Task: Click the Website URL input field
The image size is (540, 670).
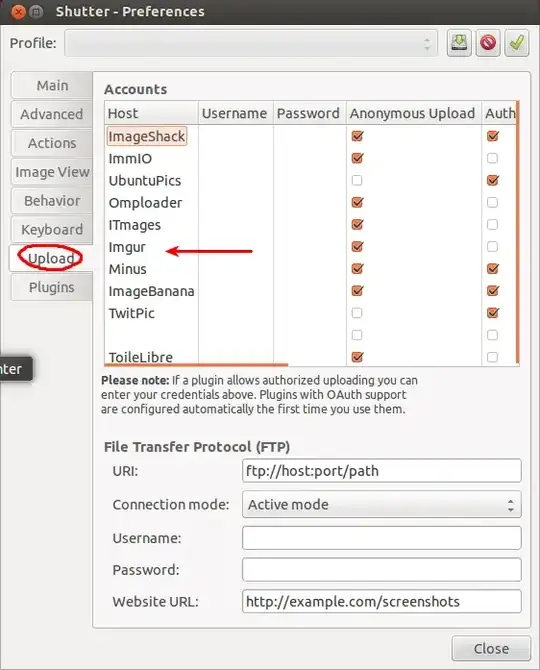Action: [382, 602]
